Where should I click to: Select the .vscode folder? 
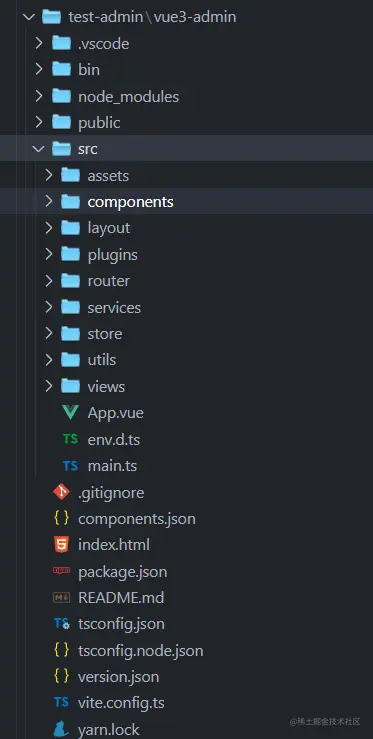[104, 44]
